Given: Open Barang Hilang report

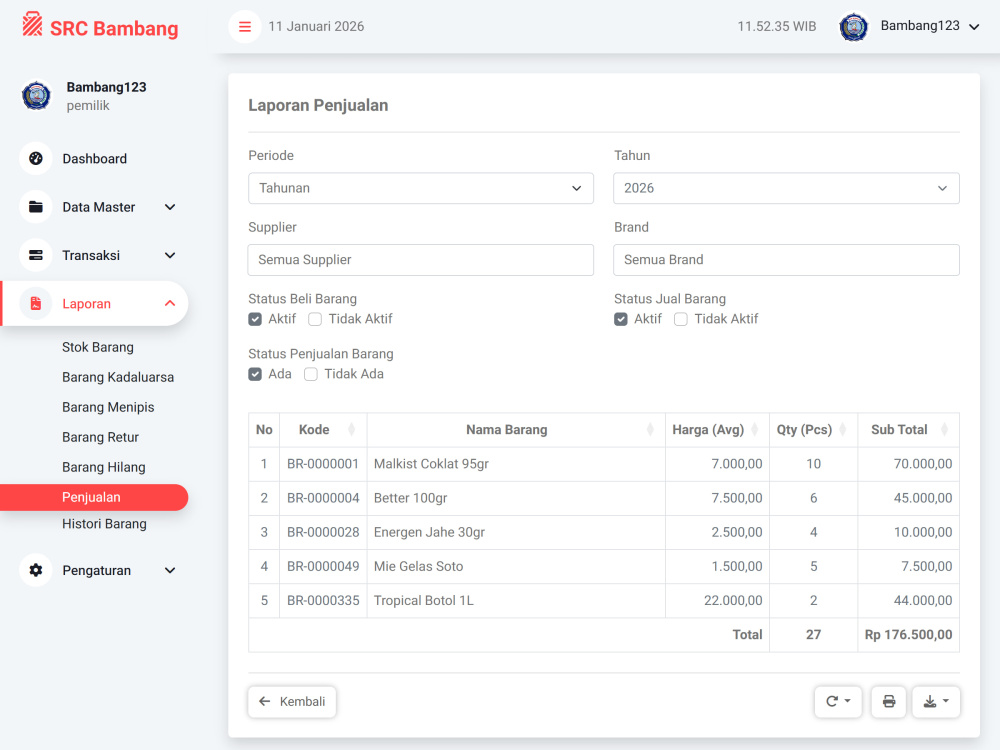Looking at the screenshot, I should click(x=103, y=467).
